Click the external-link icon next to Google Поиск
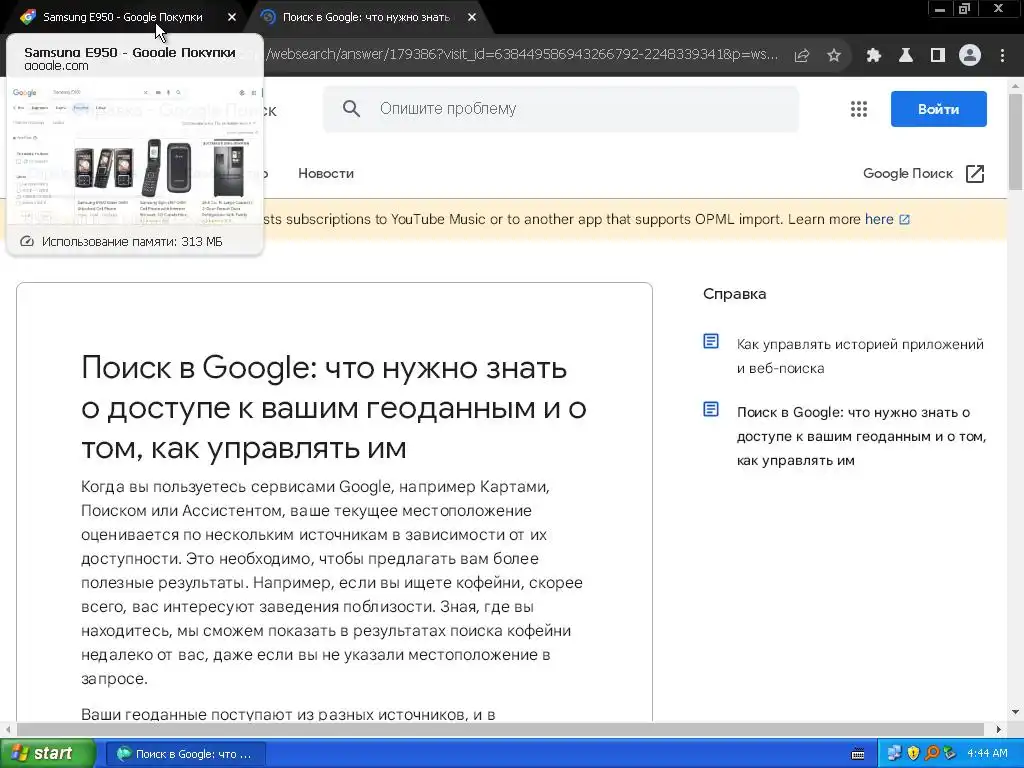The image size is (1024, 768). tap(975, 173)
